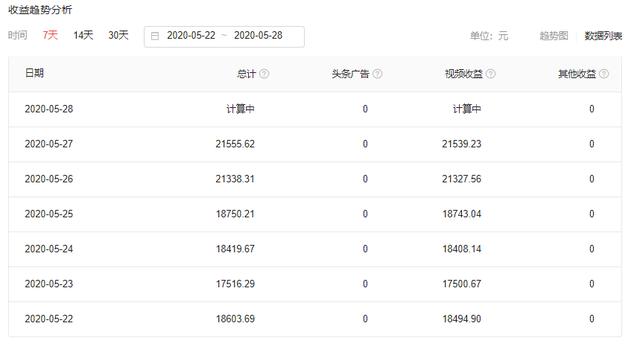Click the 收益趋势分析 heading
This screenshot has width=640, height=361.
[x=40, y=10]
